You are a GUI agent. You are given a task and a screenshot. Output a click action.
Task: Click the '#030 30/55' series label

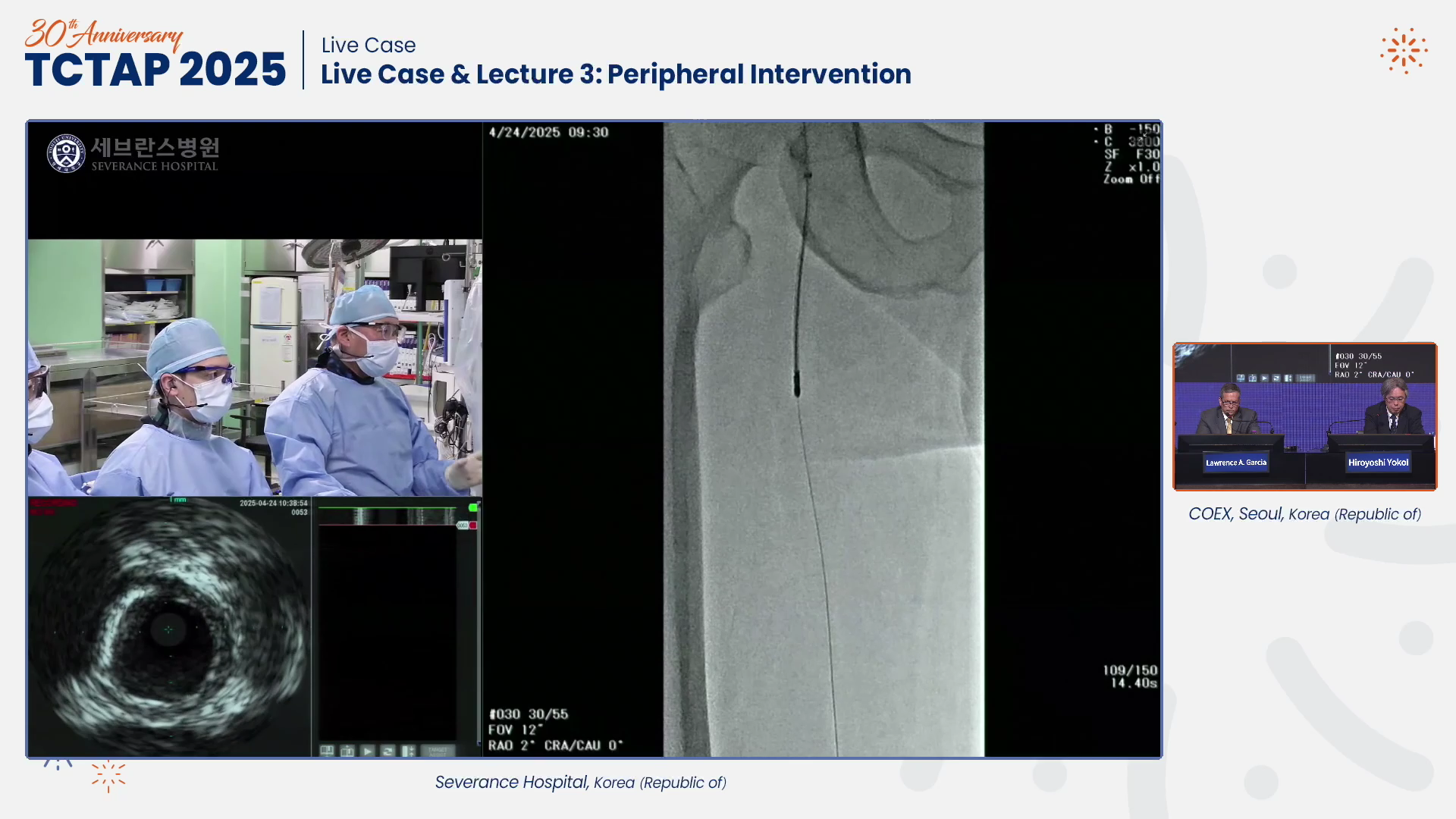(529, 714)
